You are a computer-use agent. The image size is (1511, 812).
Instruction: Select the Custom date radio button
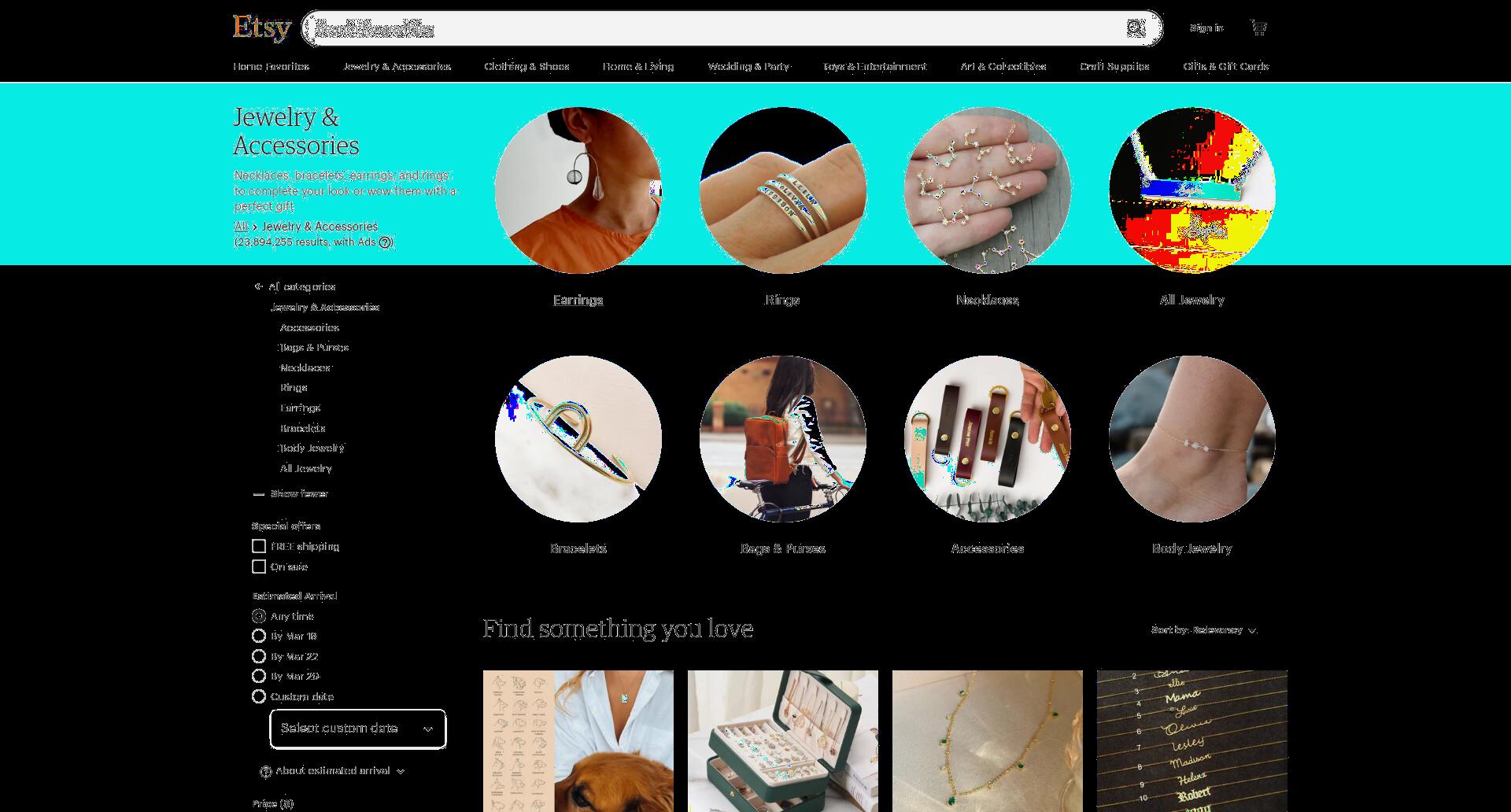pos(259,696)
